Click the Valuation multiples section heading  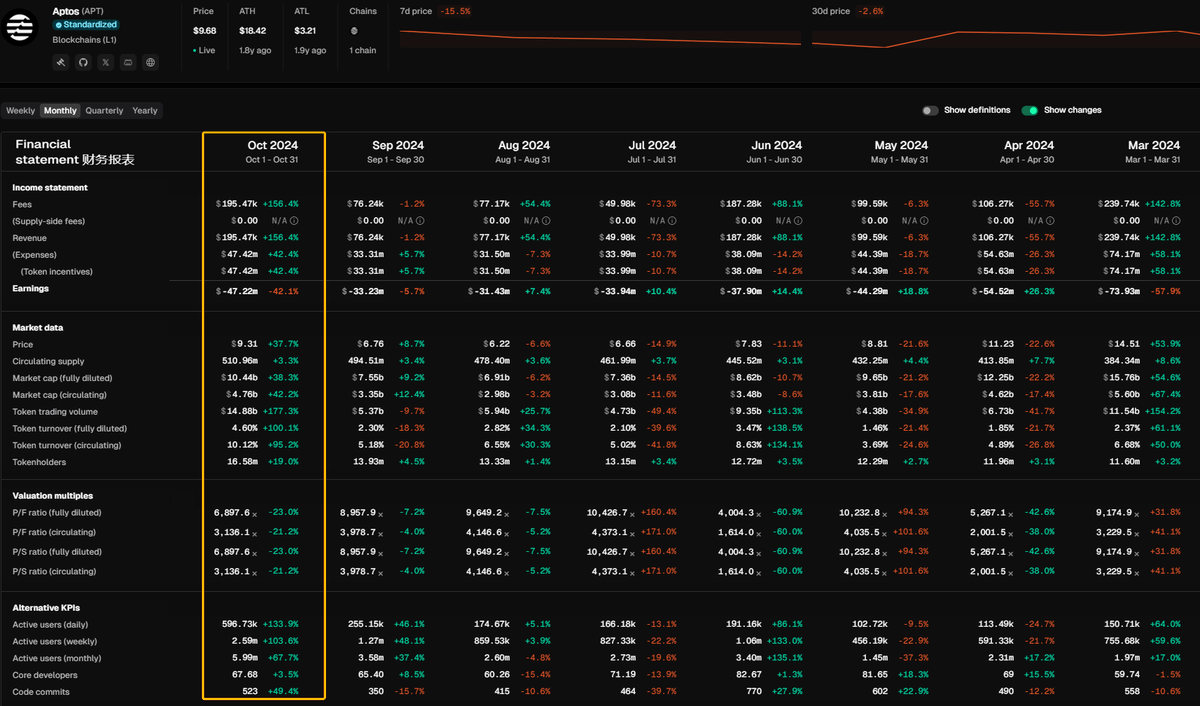[52, 496]
